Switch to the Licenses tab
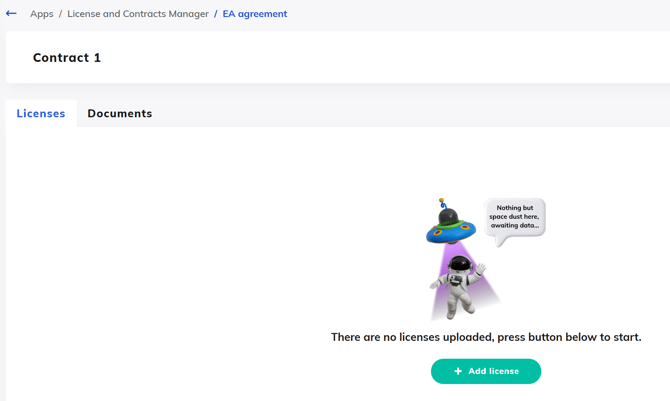 pyautogui.click(x=41, y=113)
